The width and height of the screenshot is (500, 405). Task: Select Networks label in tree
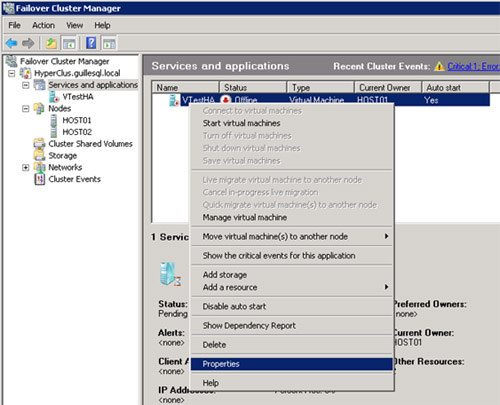[65, 167]
